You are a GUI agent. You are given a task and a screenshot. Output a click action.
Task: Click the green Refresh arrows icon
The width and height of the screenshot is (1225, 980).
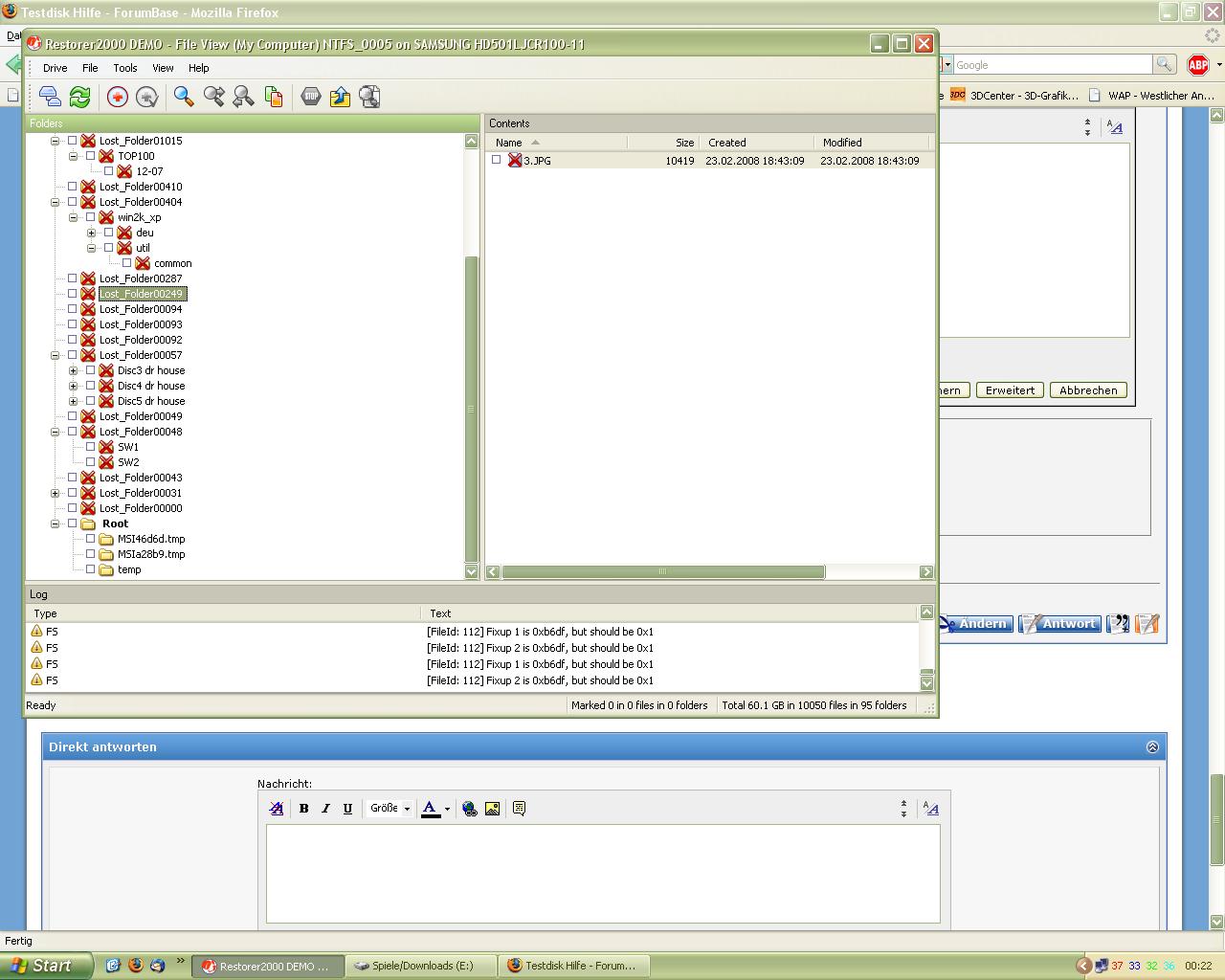coord(79,97)
